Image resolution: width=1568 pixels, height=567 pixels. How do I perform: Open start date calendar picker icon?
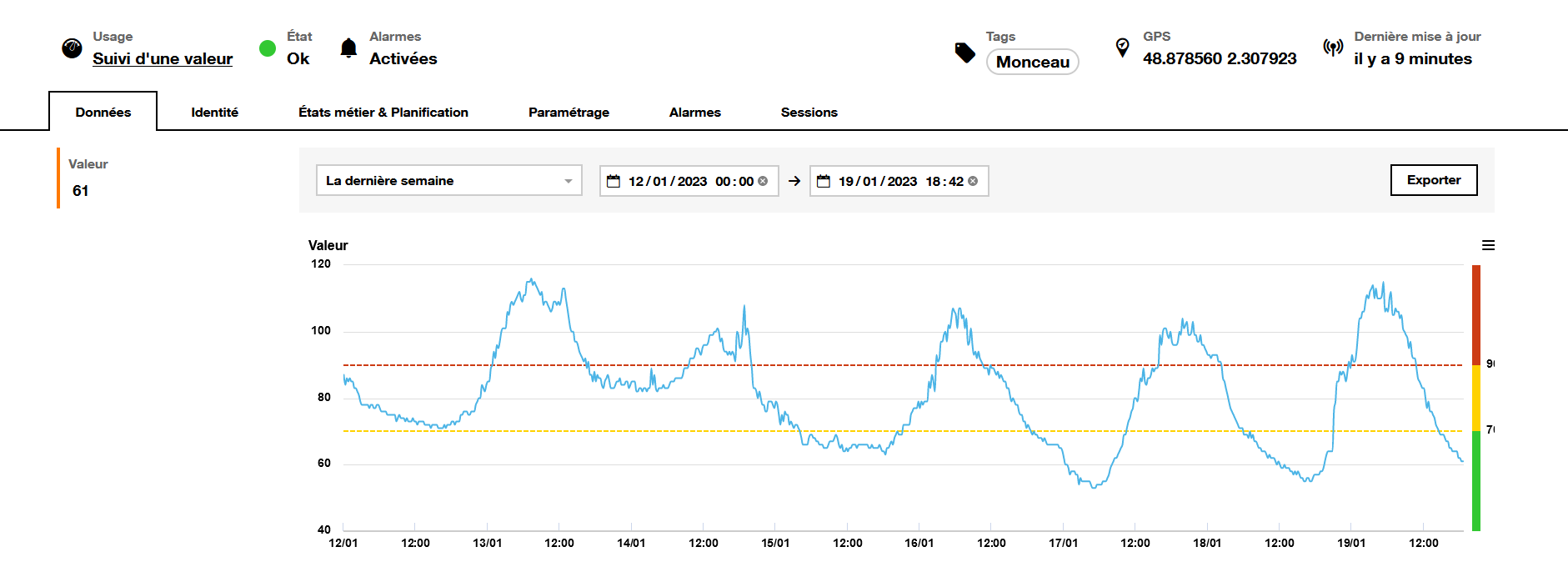click(614, 181)
